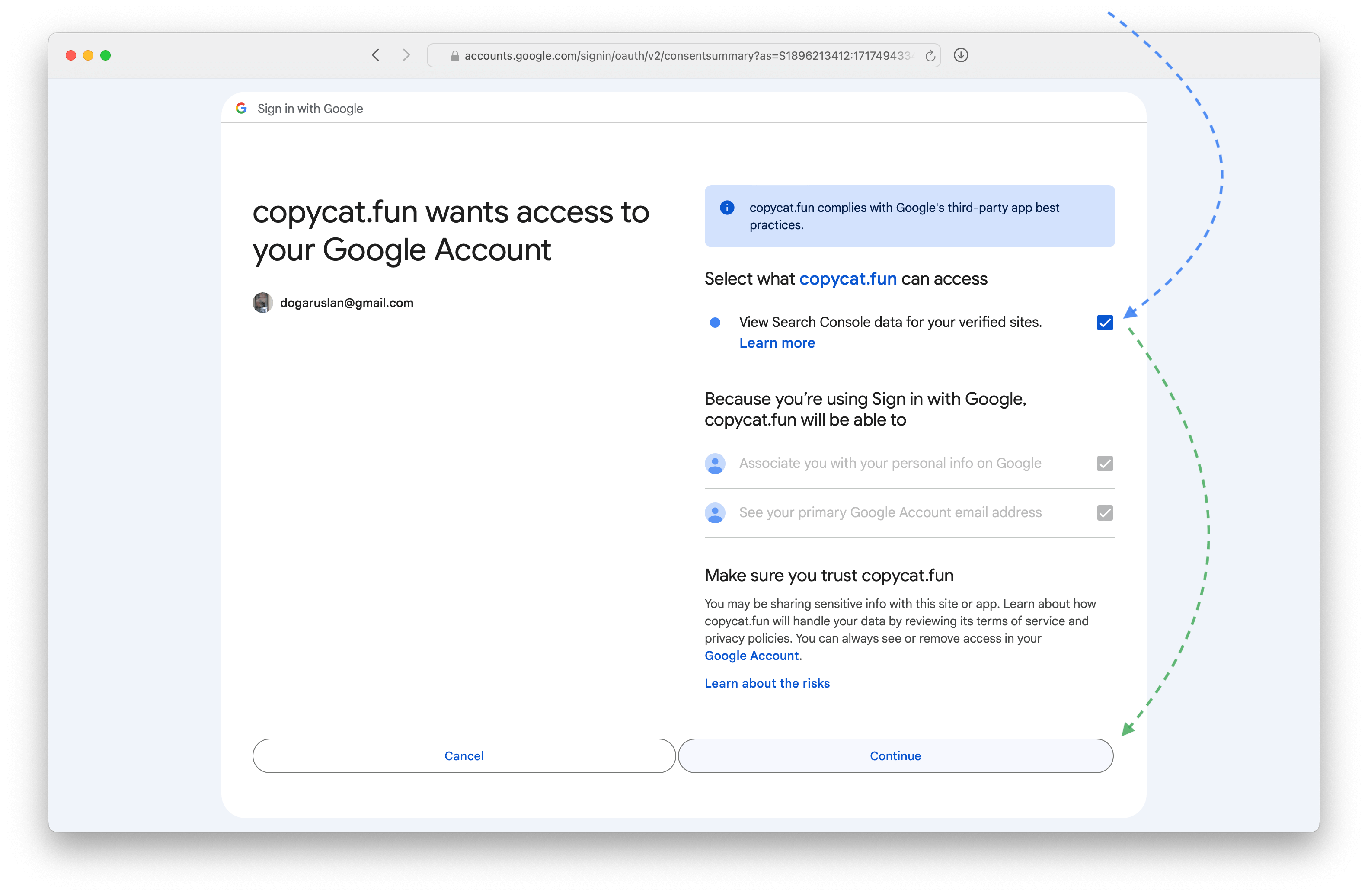Click the dogaruslan account avatar

263,303
